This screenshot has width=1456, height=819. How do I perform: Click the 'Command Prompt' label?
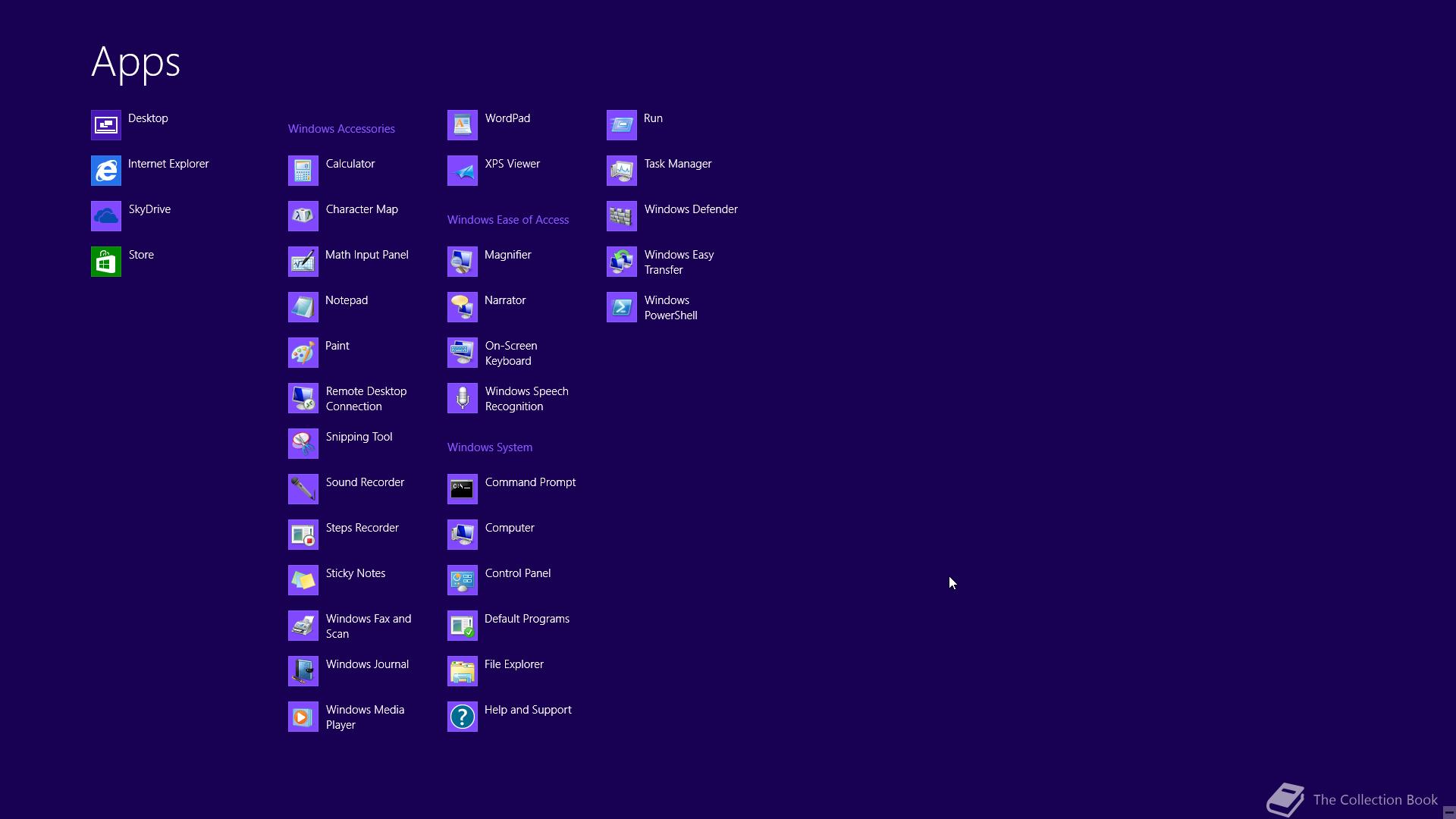531,482
